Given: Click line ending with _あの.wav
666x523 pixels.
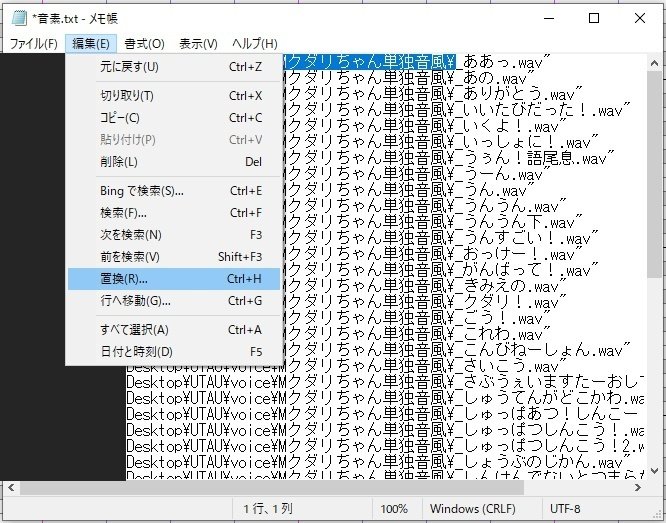Looking at the screenshot, I should tap(408, 79).
